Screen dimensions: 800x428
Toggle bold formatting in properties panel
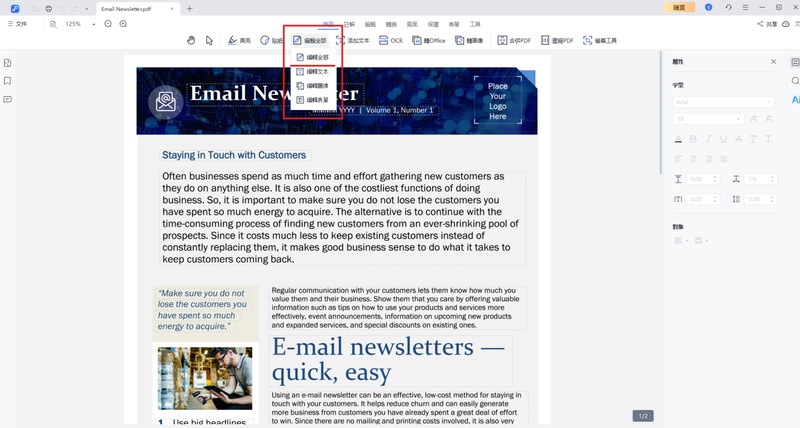(x=693, y=139)
